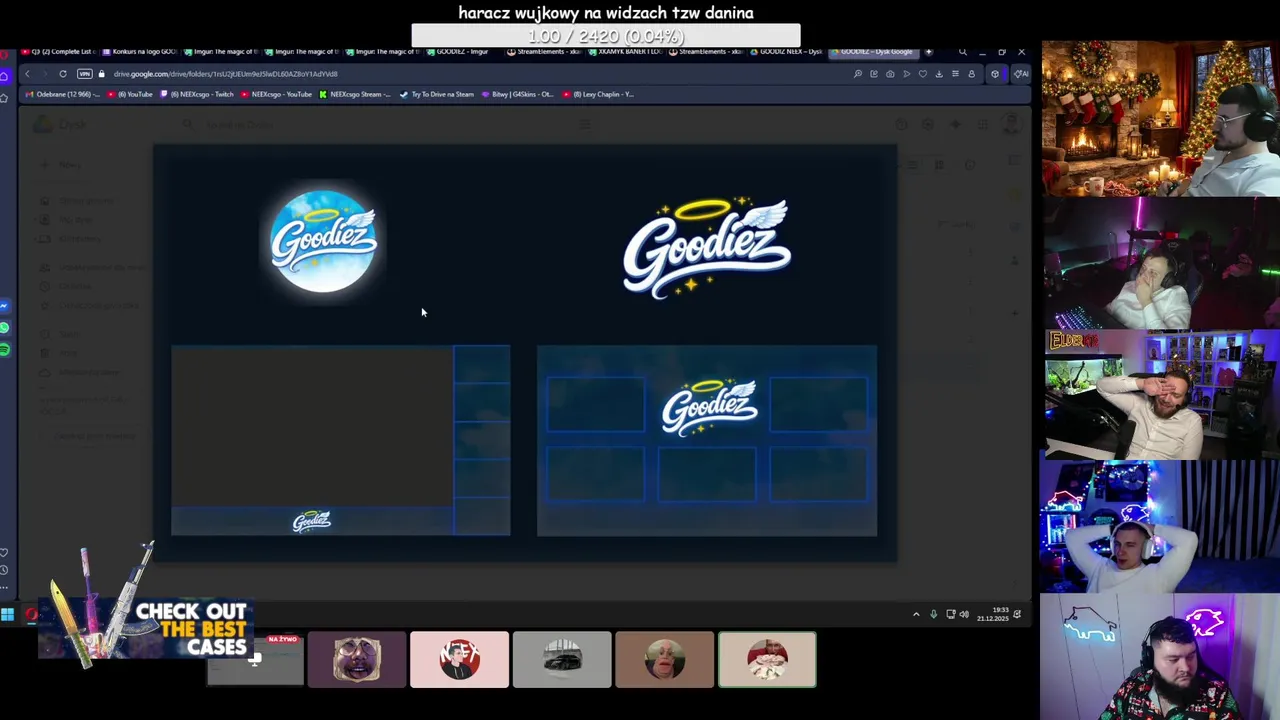This screenshot has height=720, width=1280.
Task: Click the round Goodiez logo in preview
Action: 323,241
